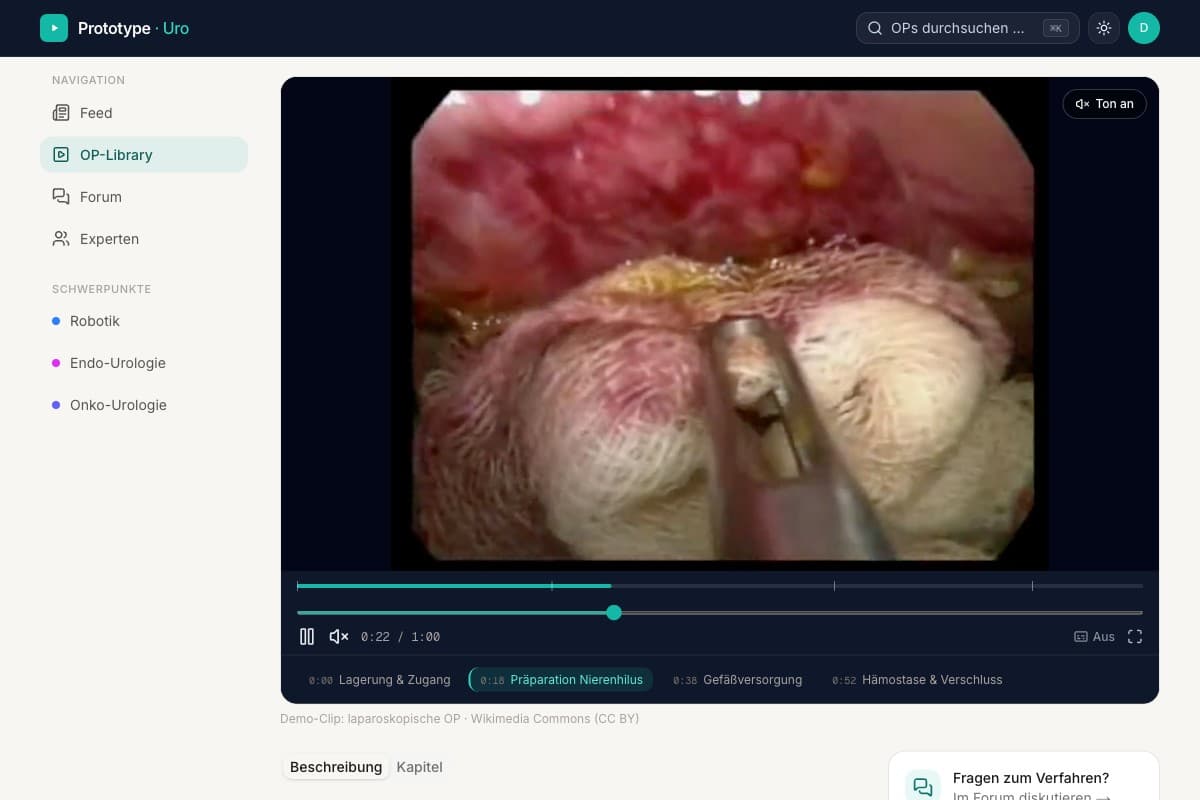This screenshot has height=800, width=1200.
Task: Switch to the Kapitel tab
Action: pyautogui.click(x=419, y=767)
